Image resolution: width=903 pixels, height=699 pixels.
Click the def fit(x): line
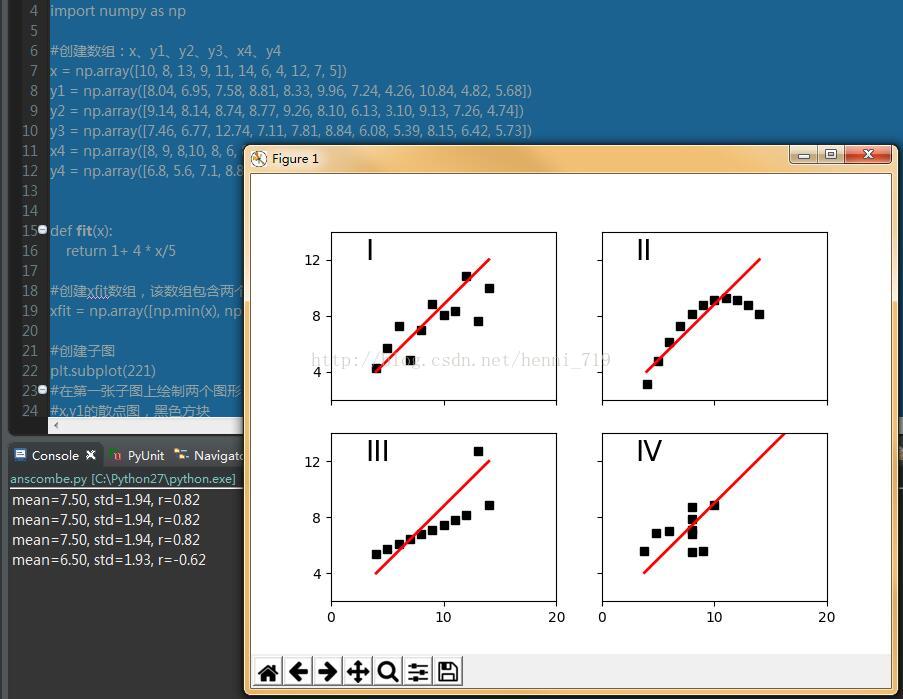click(81, 231)
